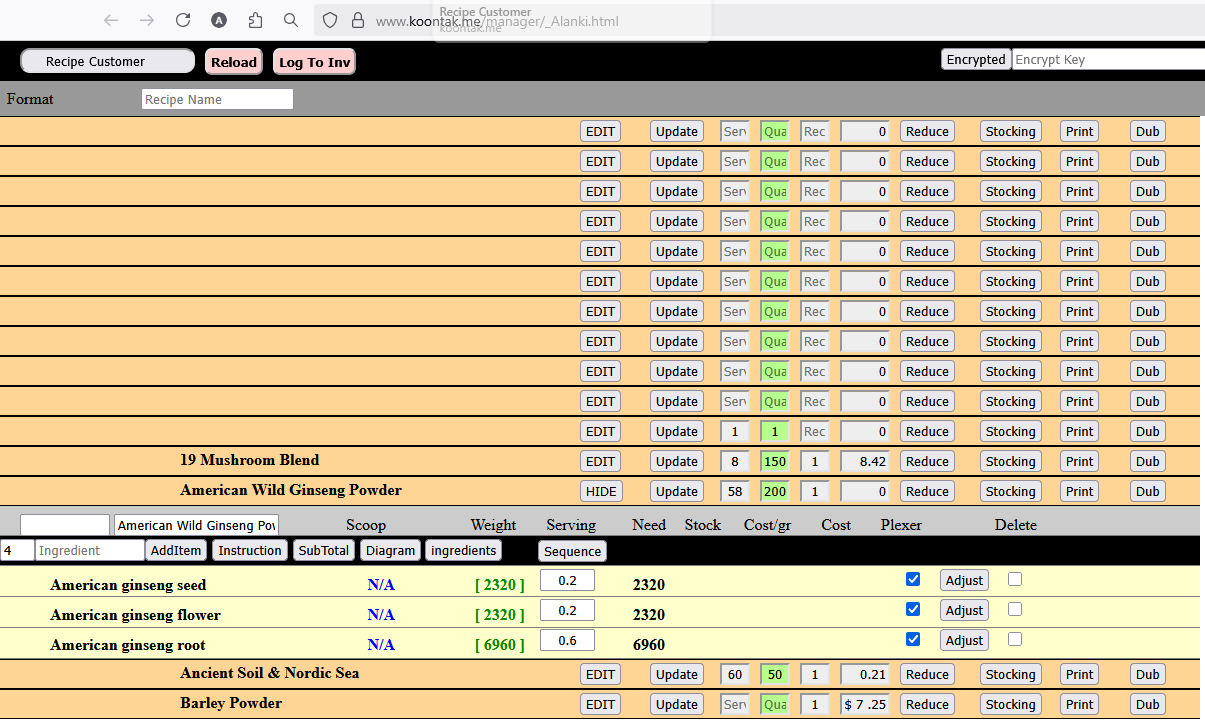Uncheck Plexer for American ginseng root
This screenshot has height=728, width=1205.
coord(912,639)
